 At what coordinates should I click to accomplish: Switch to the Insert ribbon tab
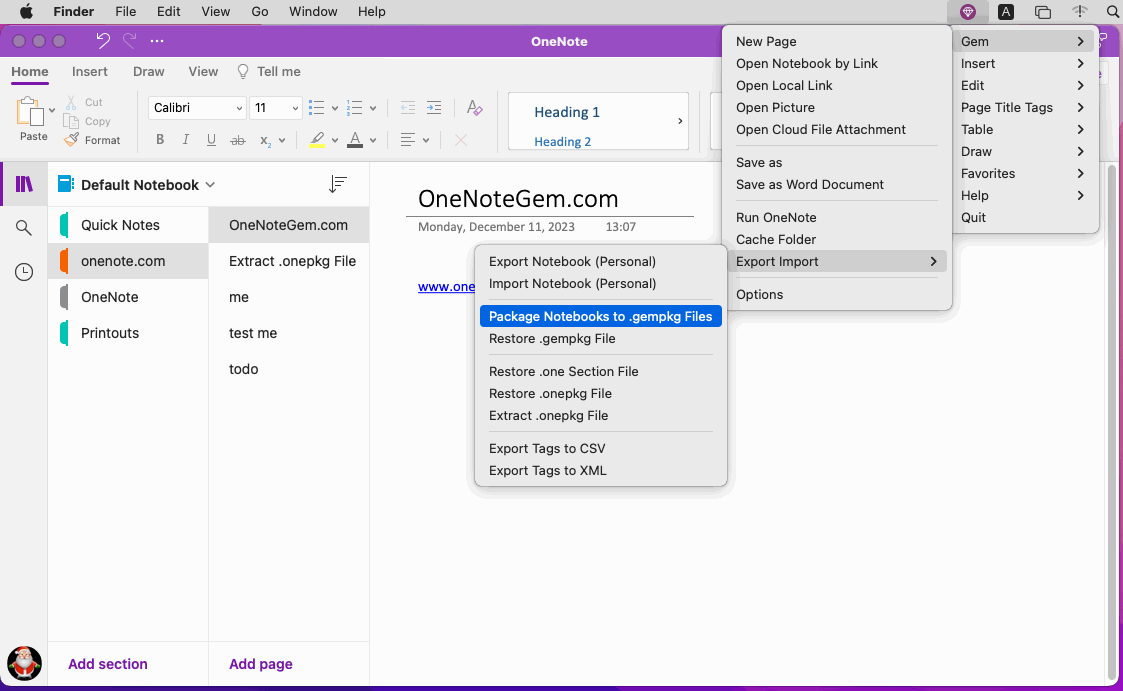coord(90,72)
